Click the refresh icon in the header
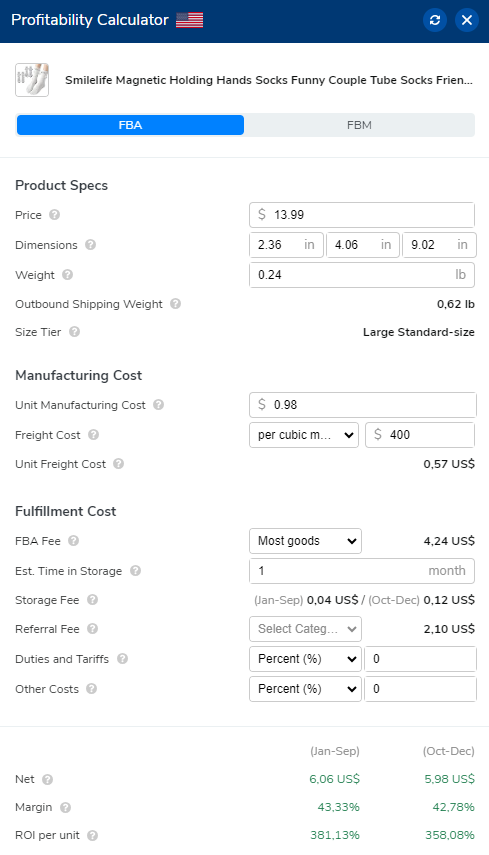 pyautogui.click(x=434, y=20)
